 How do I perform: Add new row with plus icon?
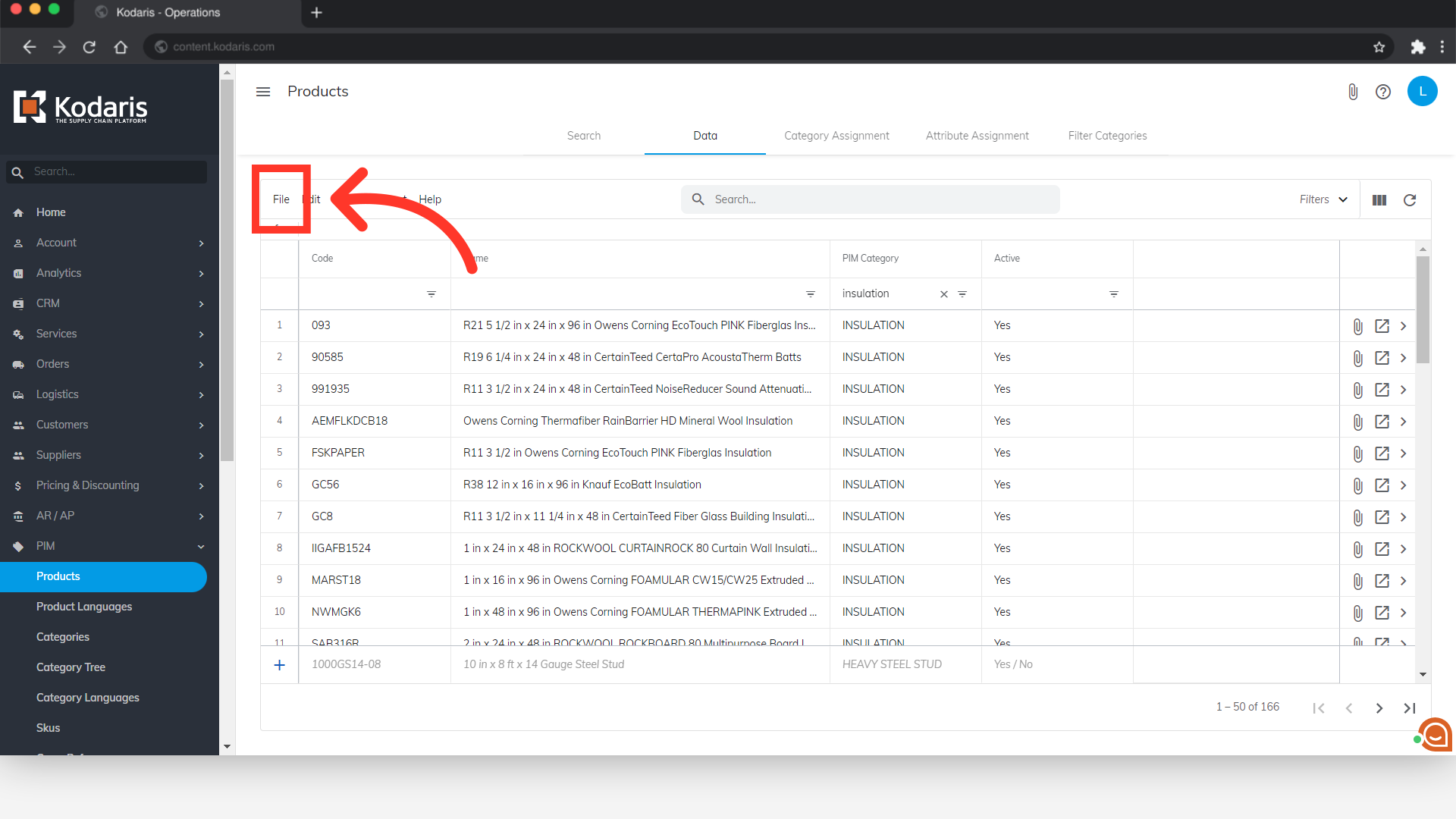279,665
